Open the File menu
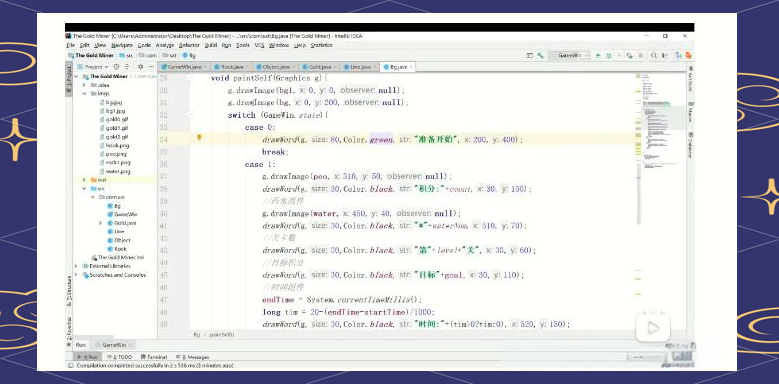The width and height of the screenshot is (779, 384). (x=71, y=45)
